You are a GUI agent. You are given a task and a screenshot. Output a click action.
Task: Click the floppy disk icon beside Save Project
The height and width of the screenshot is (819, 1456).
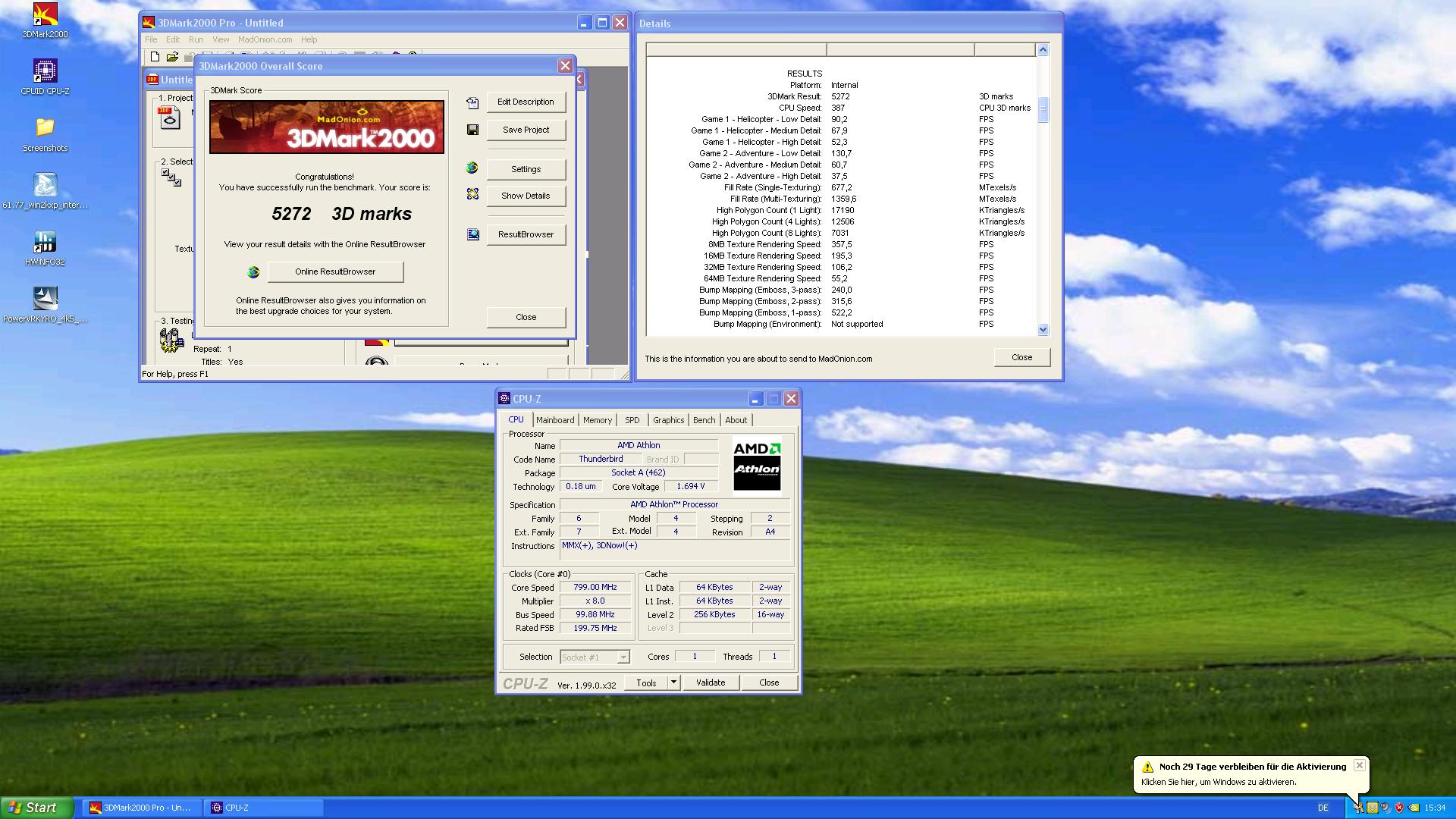pos(472,130)
